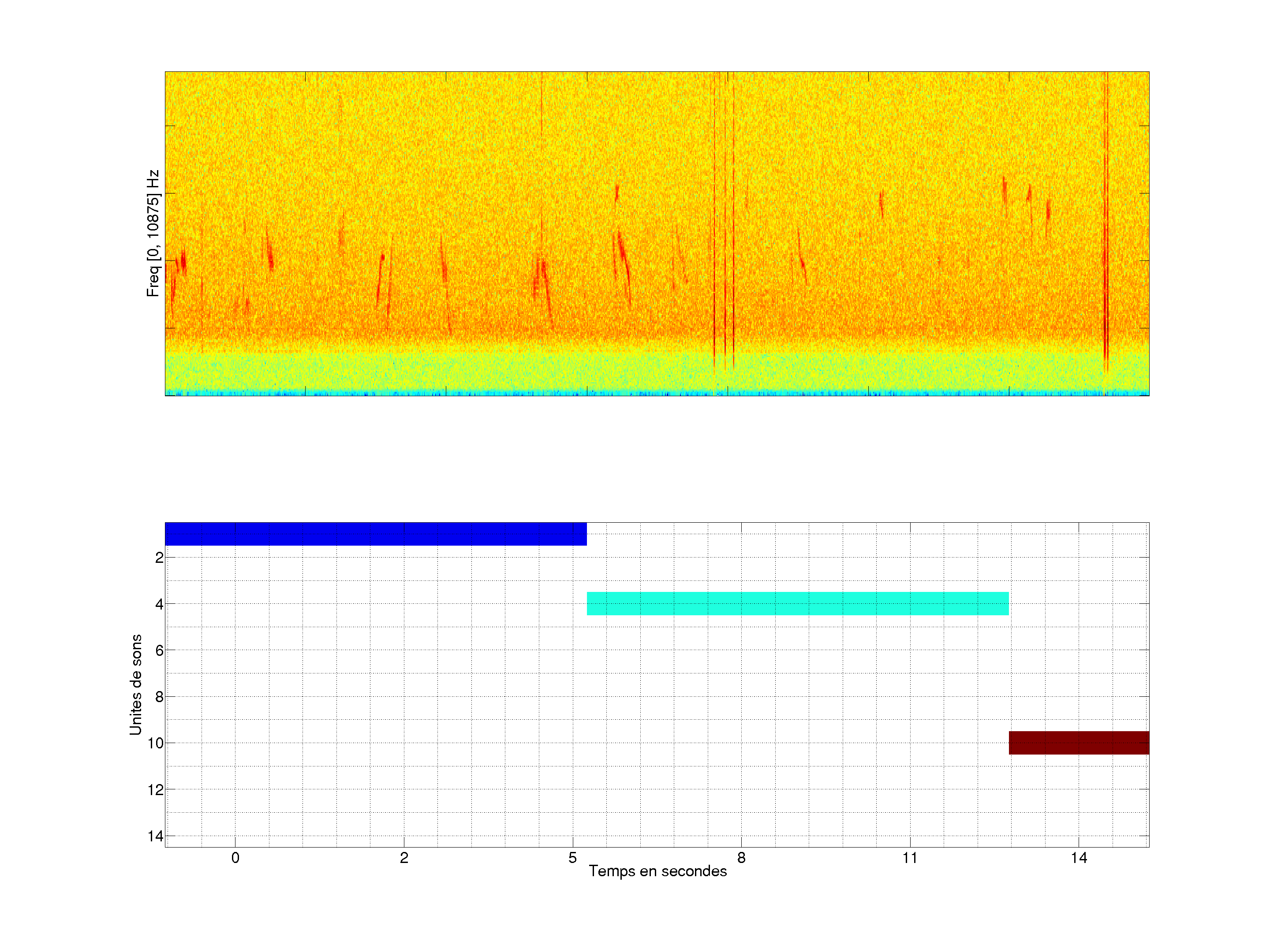The image size is (1270, 952).
Task: Click the cyan bar at unit 4
Action: pos(797,604)
